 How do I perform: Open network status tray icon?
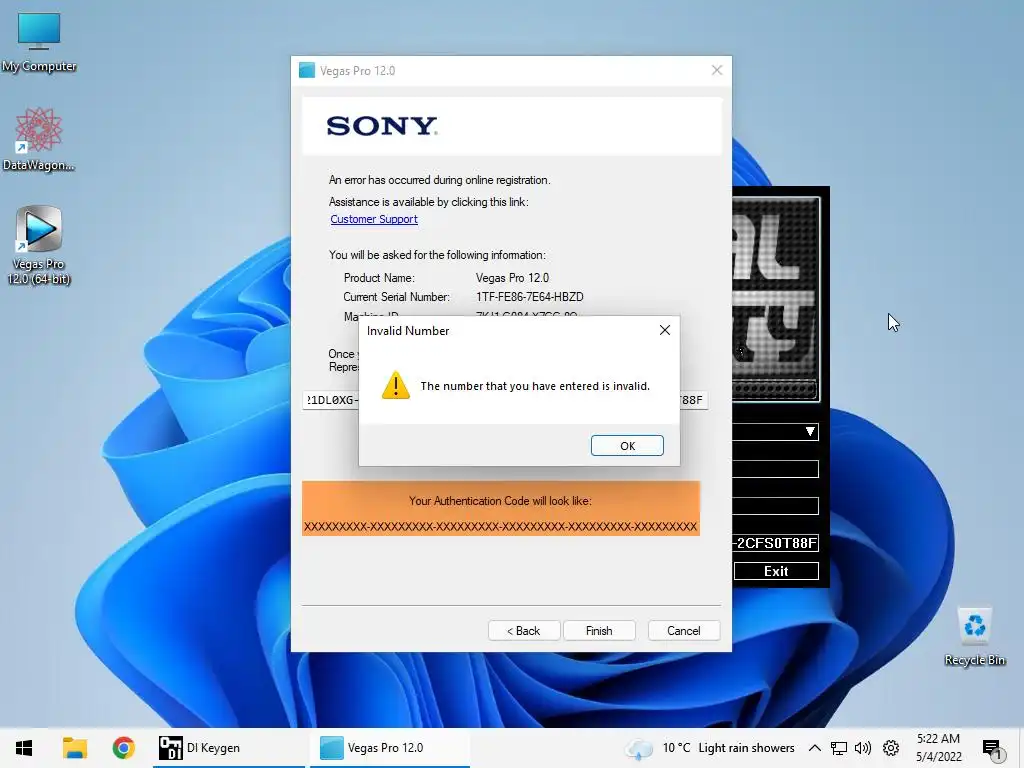pos(839,748)
